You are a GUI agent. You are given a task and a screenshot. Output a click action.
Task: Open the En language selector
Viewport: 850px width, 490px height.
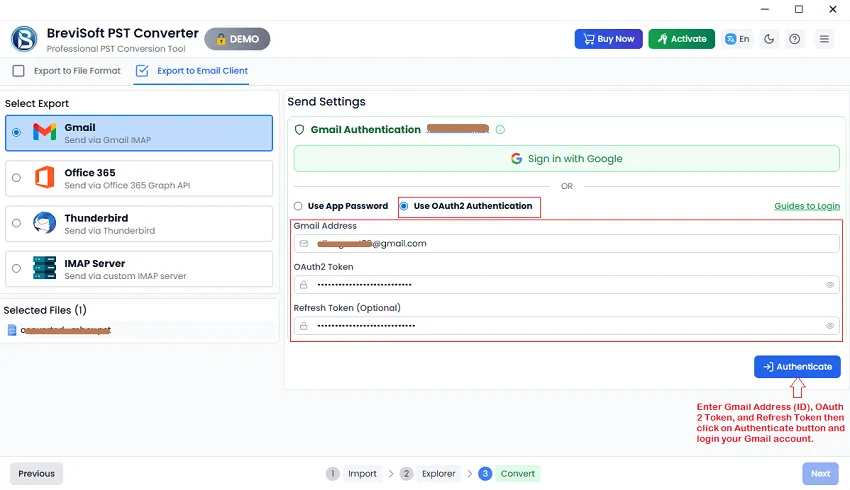(x=737, y=39)
